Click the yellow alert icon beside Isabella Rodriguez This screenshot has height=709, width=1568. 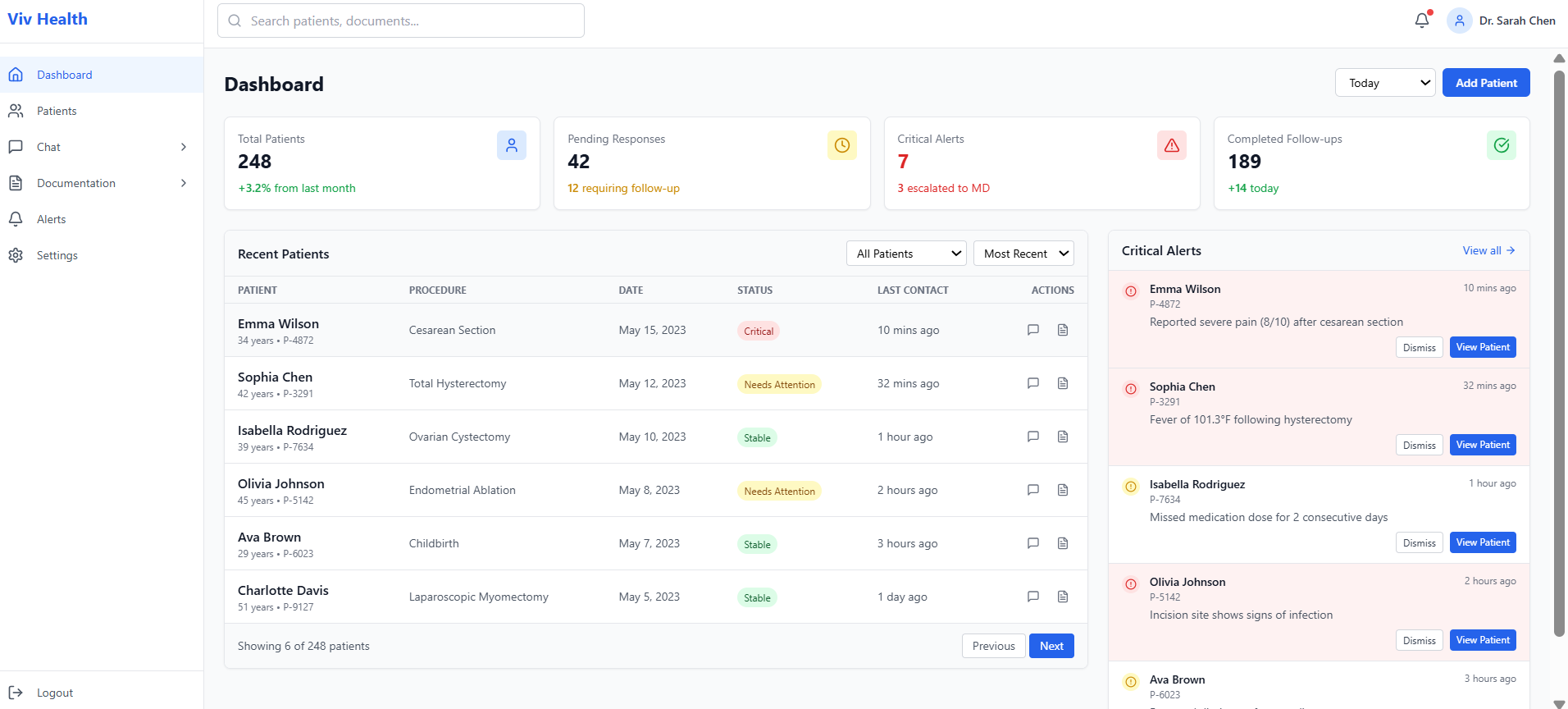coord(1131,487)
